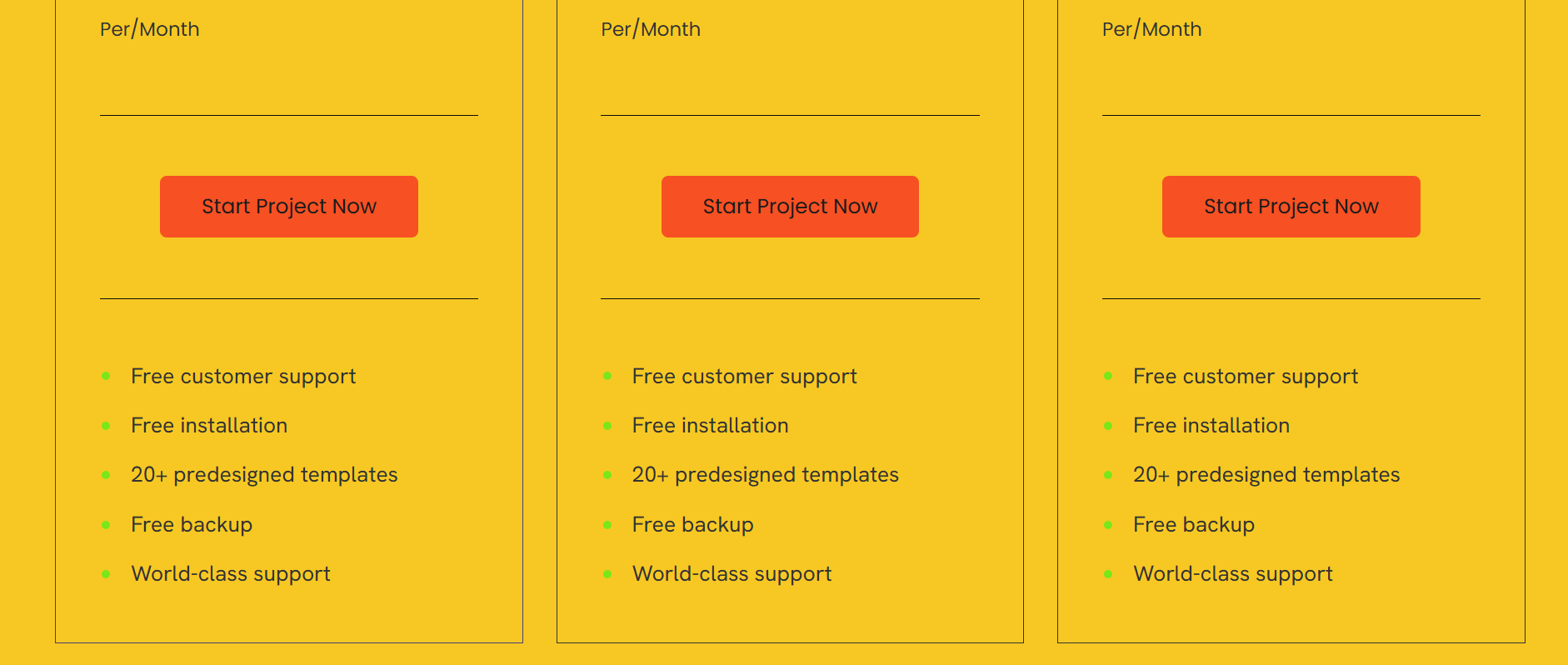Image resolution: width=1568 pixels, height=665 pixels.
Task: Select bullet beside right card's World-class support
Action: tap(1108, 574)
